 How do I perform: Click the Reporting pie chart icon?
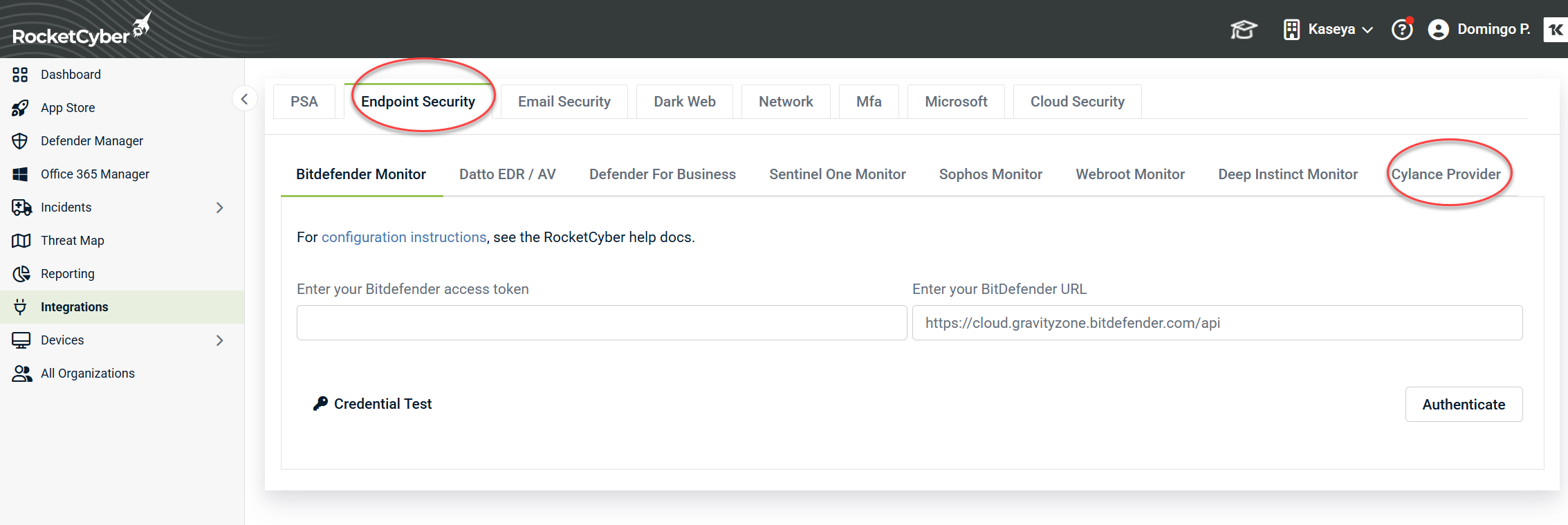pyautogui.click(x=21, y=274)
